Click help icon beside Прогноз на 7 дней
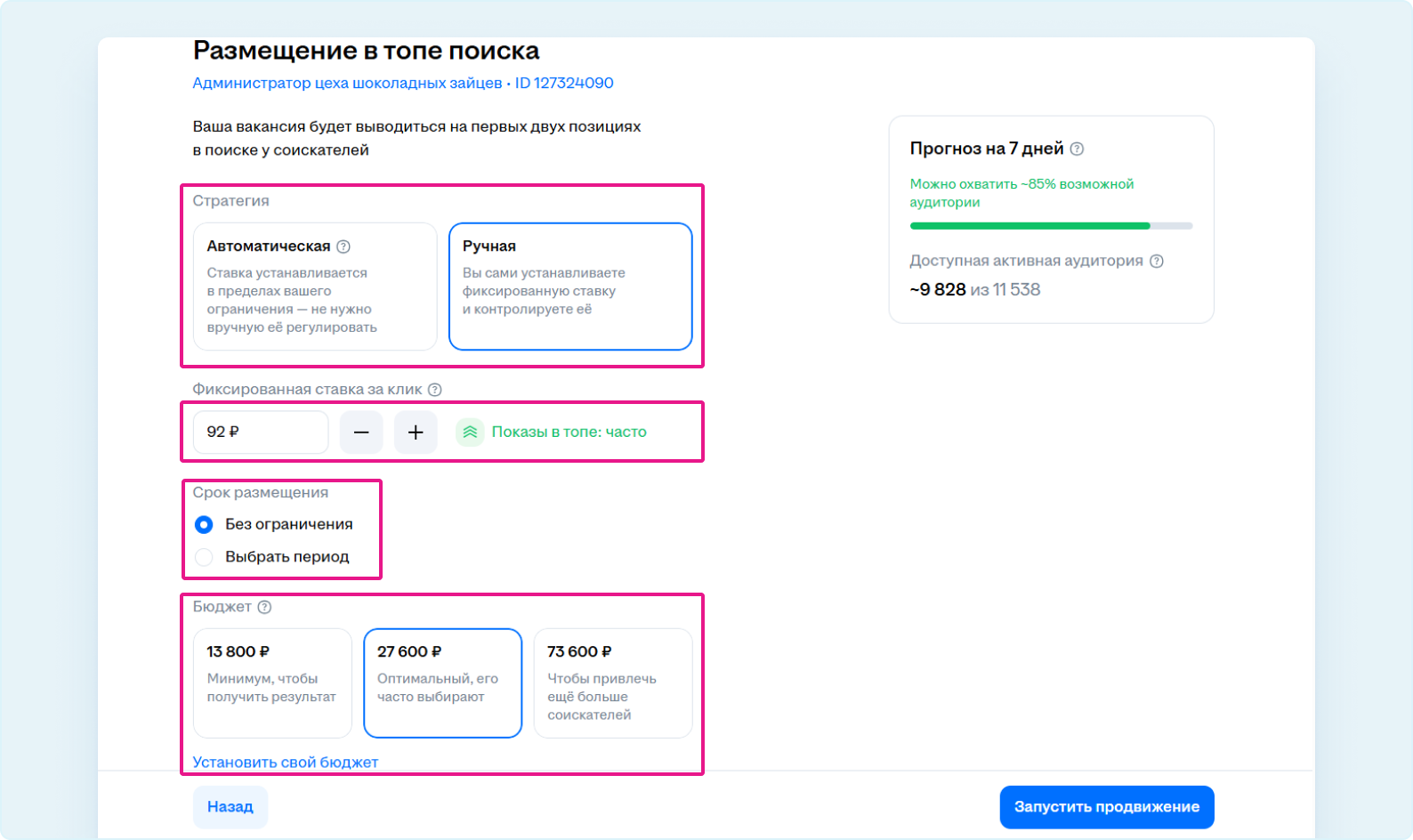Image resolution: width=1413 pixels, height=840 pixels. coord(1077,149)
